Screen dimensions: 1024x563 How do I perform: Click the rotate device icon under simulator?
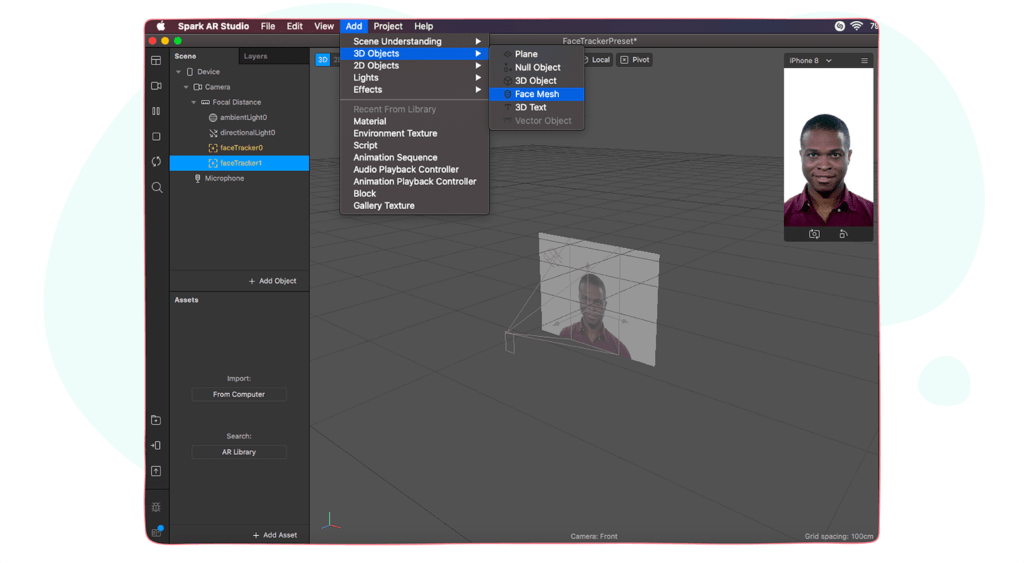pos(843,234)
